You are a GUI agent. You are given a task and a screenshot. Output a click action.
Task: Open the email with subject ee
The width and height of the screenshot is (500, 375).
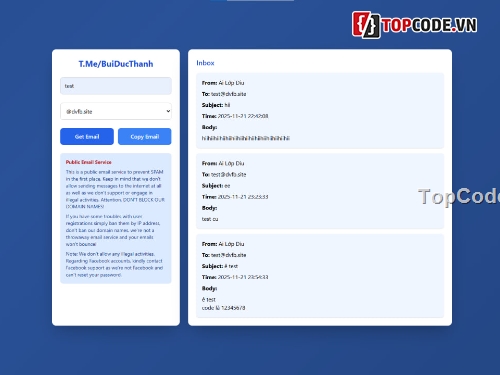[x=320, y=191]
